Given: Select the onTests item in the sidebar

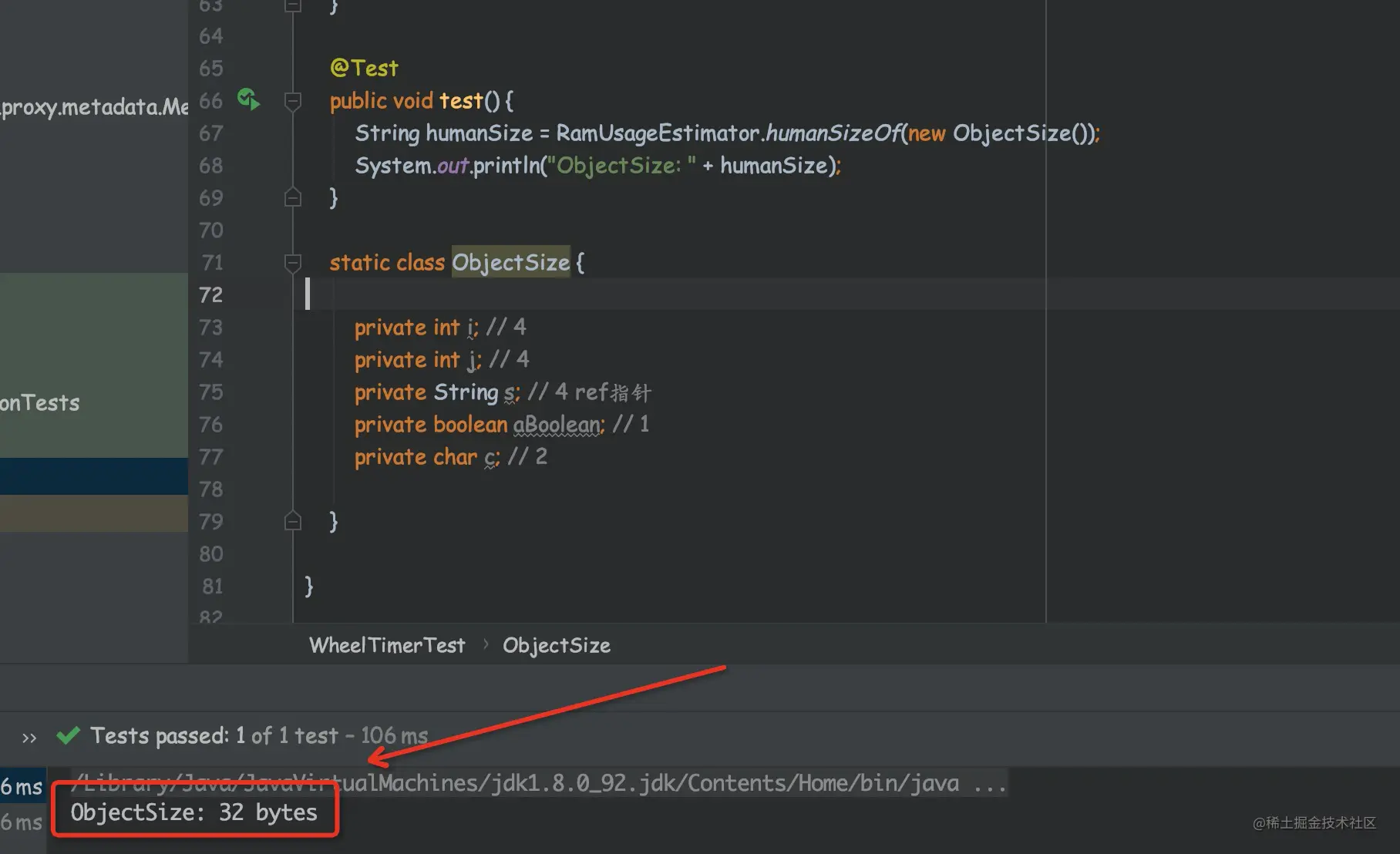Looking at the screenshot, I should (40, 403).
